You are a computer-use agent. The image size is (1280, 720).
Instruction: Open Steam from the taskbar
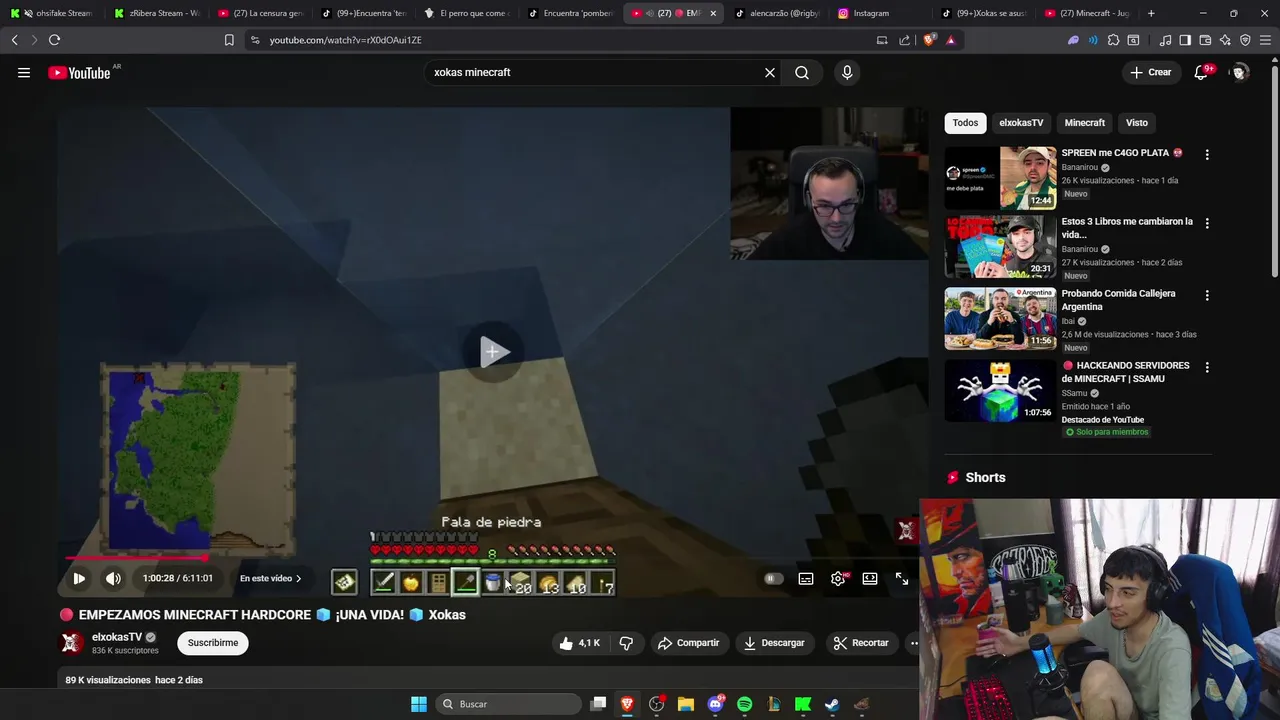(x=831, y=704)
